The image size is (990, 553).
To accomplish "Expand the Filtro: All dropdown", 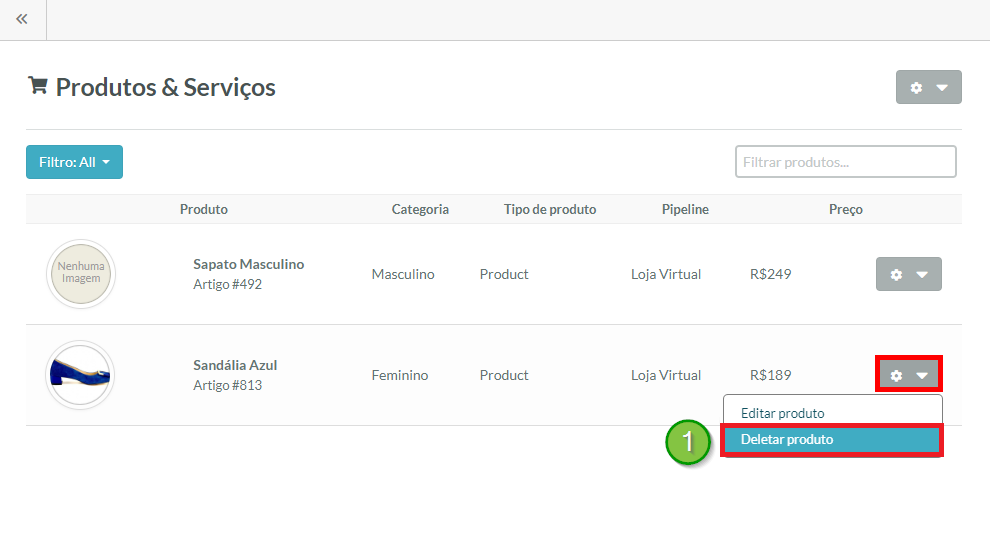I will pos(74,161).
